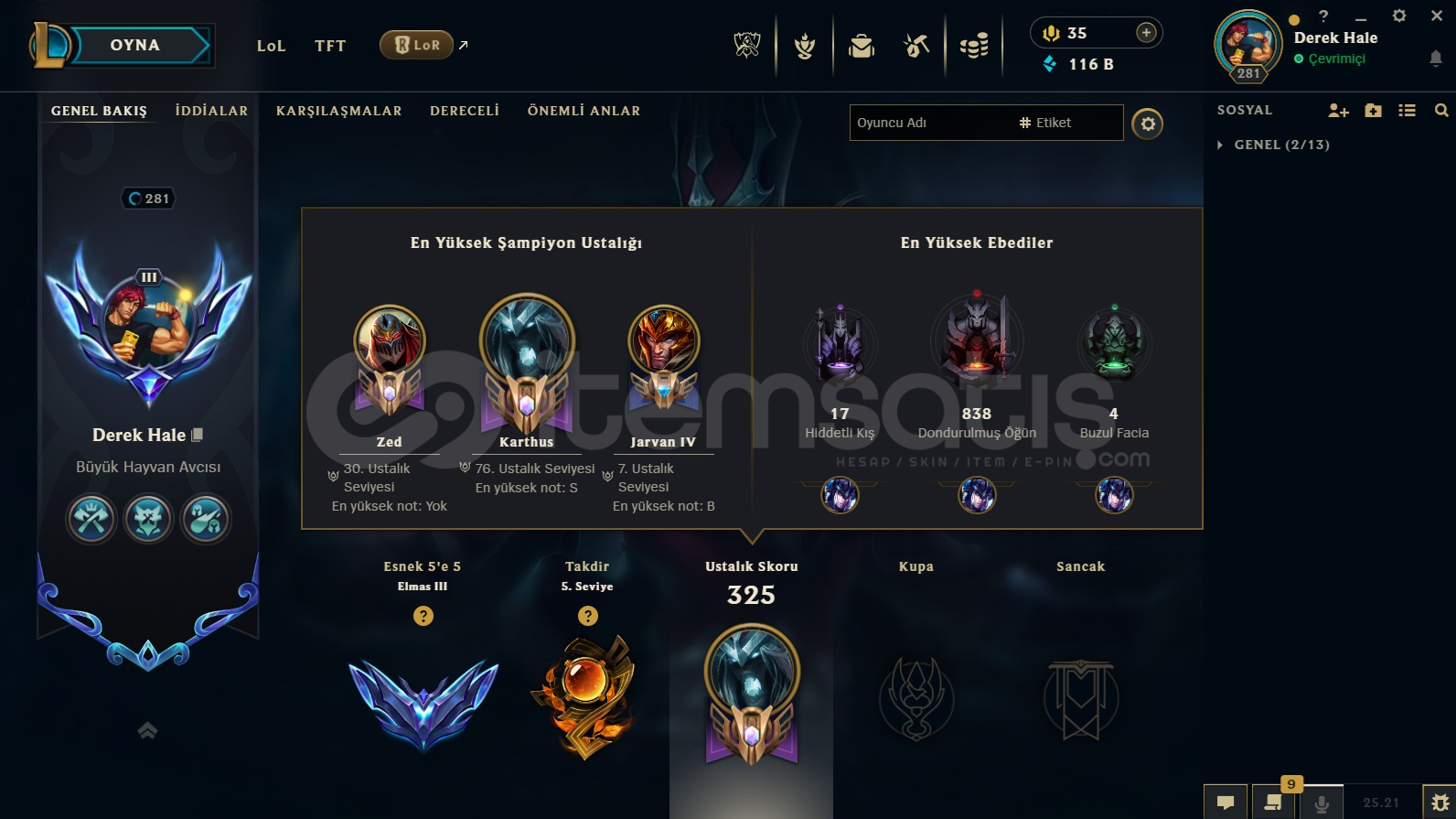Image resolution: width=1456 pixels, height=819 pixels.
Task: Open the Collection backpack icon
Action: pos(861,45)
